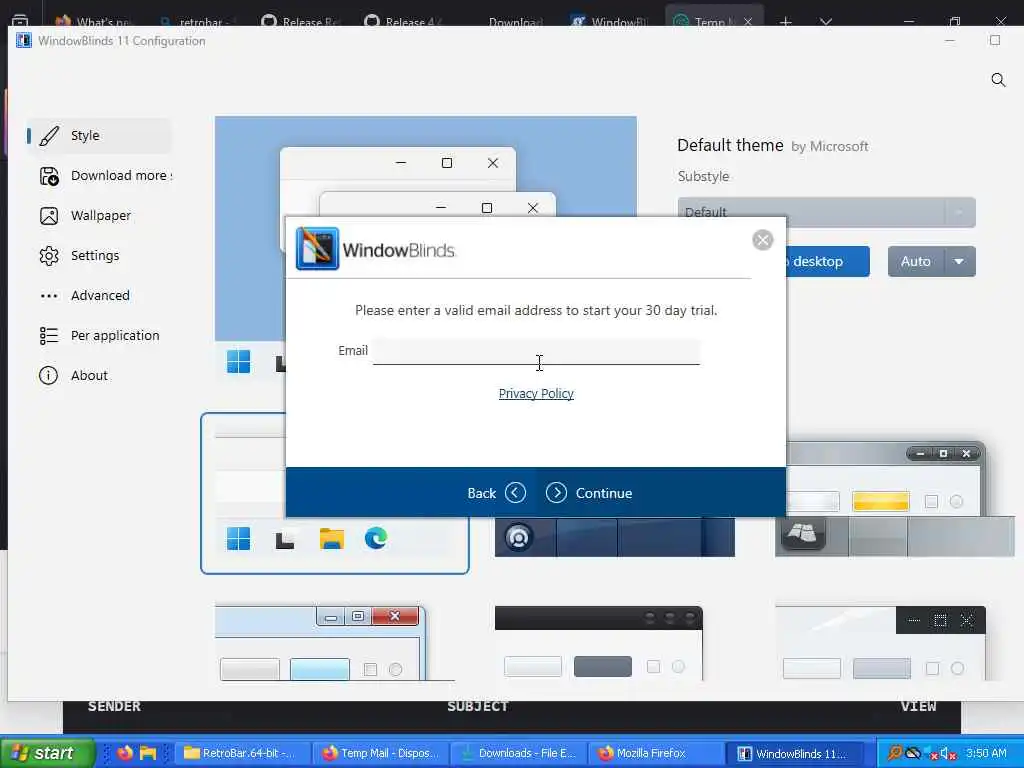This screenshot has height=768, width=1024.
Task: Close the trial email dialog
Action: (x=762, y=240)
